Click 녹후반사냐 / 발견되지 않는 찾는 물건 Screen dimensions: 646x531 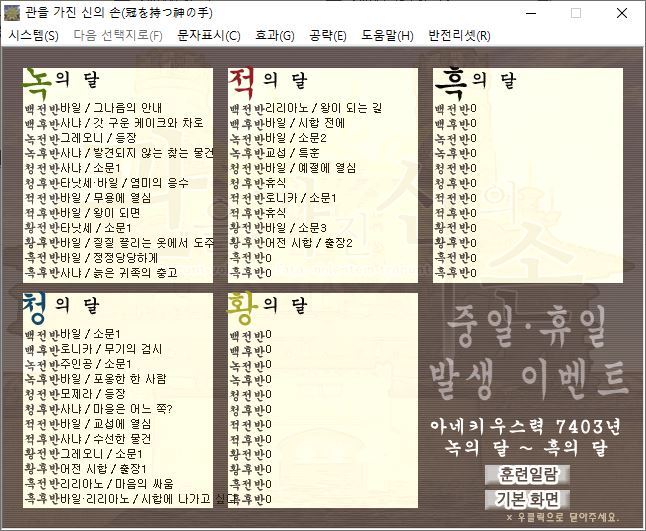click(x=119, y=153)
